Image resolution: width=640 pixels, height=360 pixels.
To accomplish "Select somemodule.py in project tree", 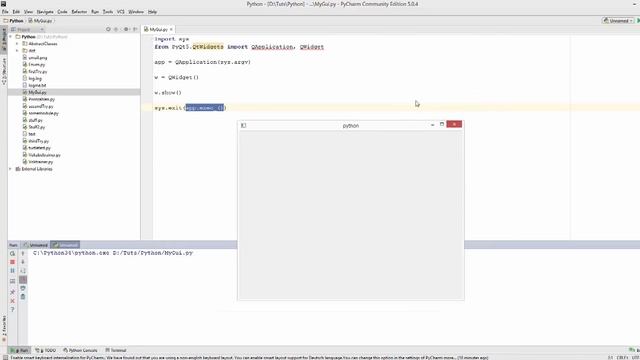I will click(40, 113).
